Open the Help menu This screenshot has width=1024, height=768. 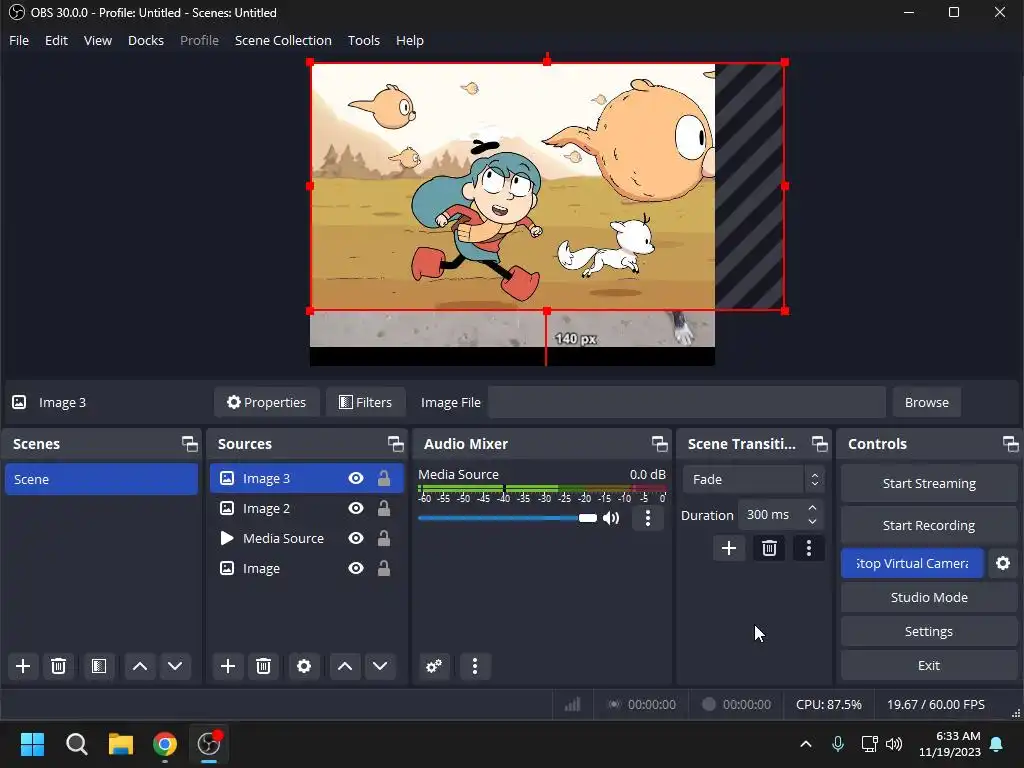[409, 40]
